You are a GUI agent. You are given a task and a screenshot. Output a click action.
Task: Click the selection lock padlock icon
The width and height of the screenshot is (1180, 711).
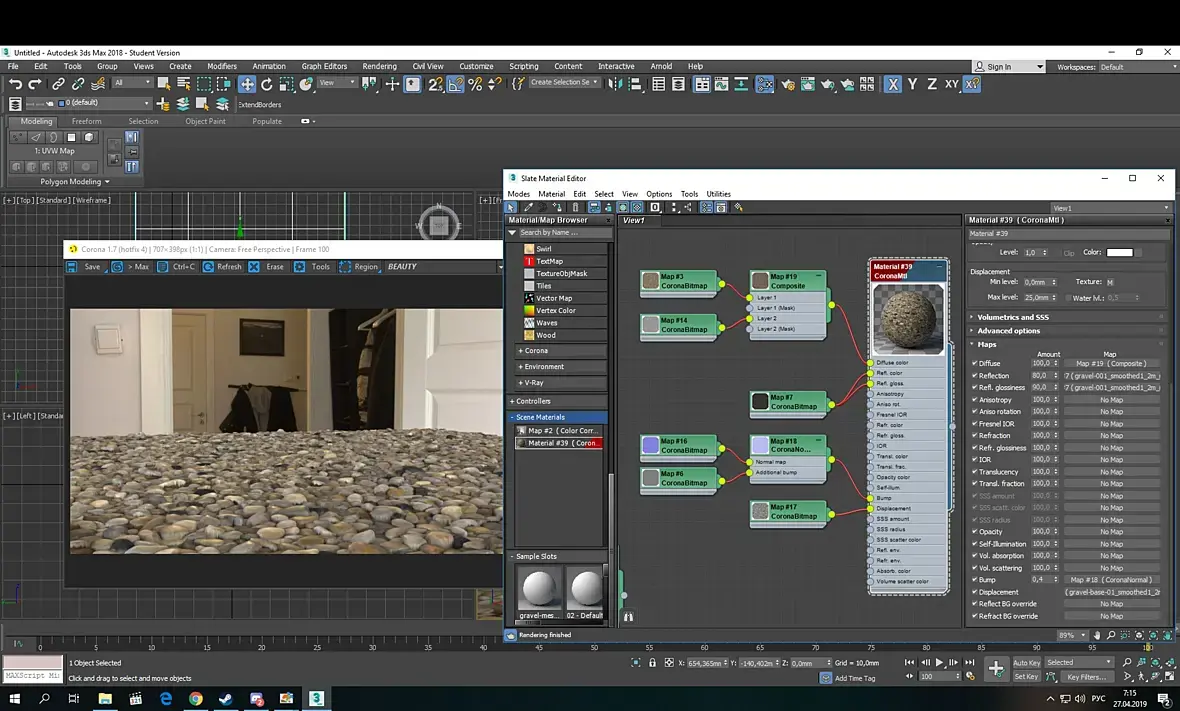[x=652, y=663]
